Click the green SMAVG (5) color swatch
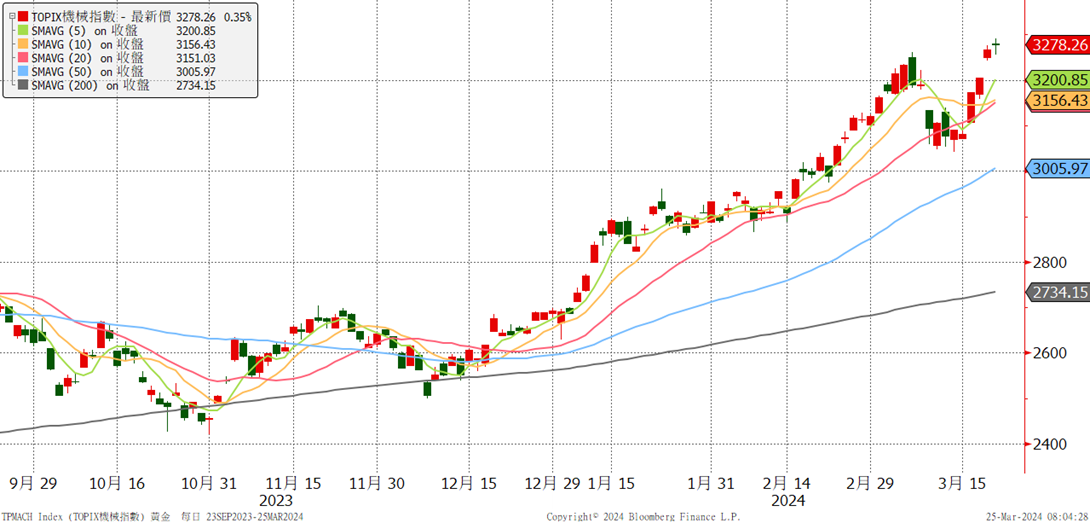1090x523 pixels. pyautogui.click(x=24, y=29)
